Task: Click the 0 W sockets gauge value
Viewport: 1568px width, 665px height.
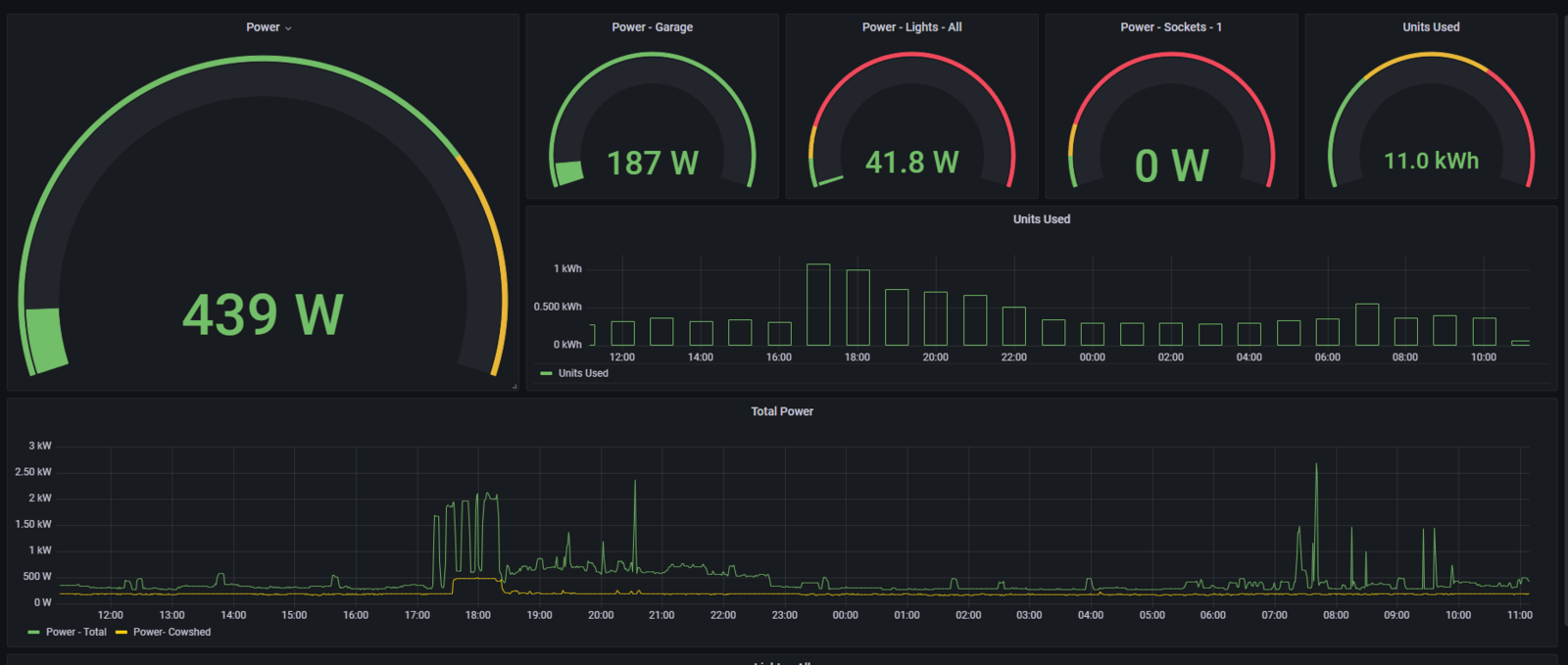Action: (x=1171, y=166)
